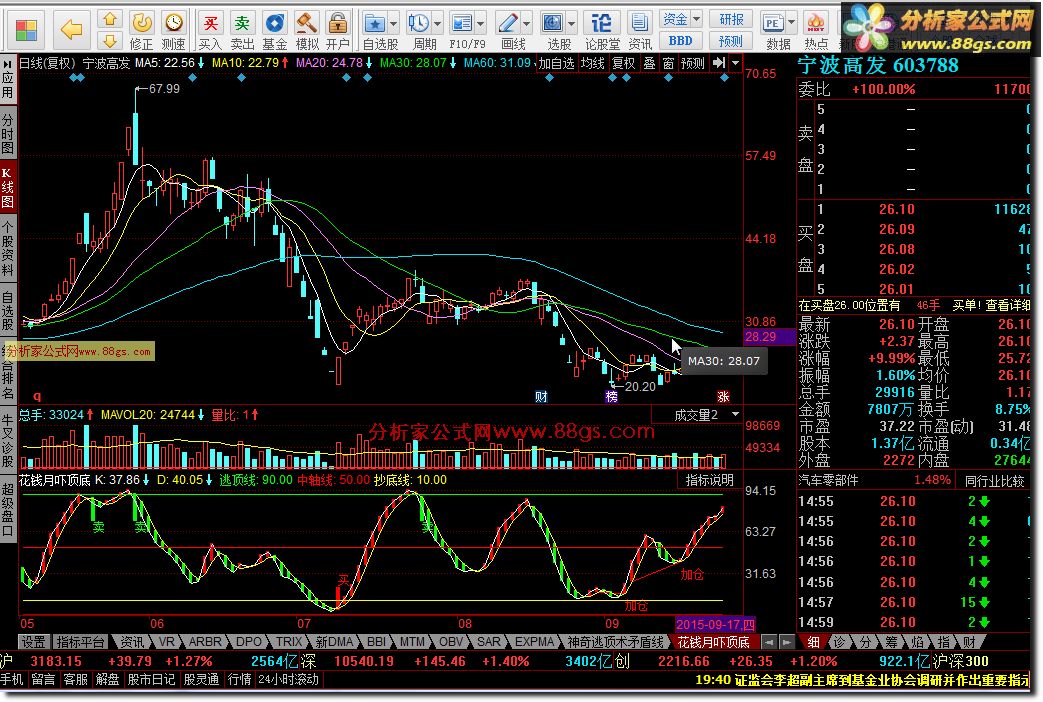Viewport: 1043px width, 702px height.
Task: Toggle 预测 on the chart bar
Action: (692, 63)
